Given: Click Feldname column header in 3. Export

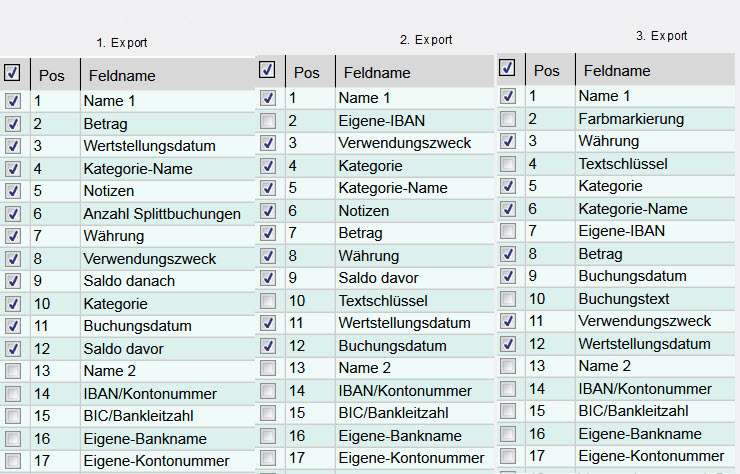Looking at the screenshot, I should (x=617, y=71).
